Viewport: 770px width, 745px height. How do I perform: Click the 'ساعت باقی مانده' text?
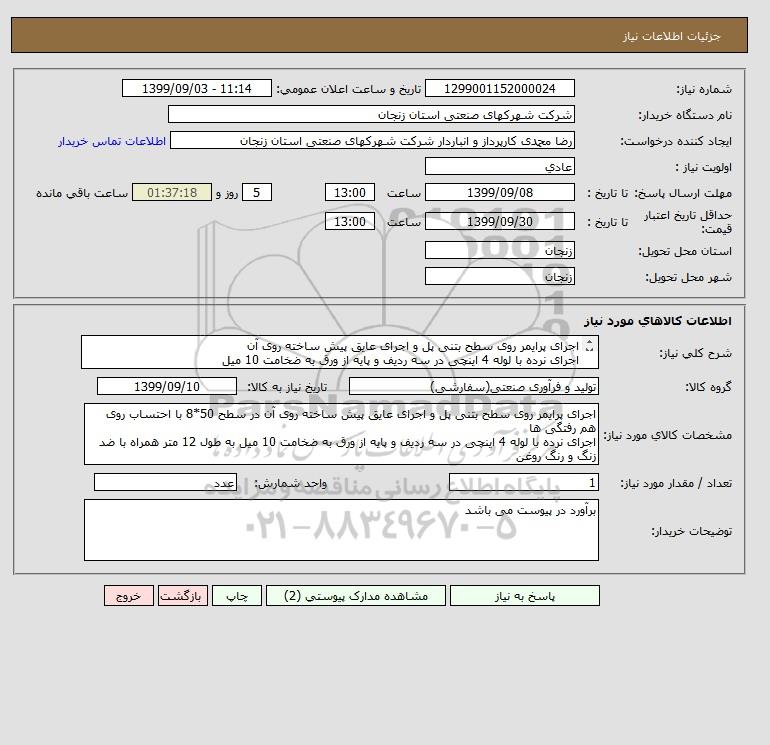pyautogui.click(x=82, y=193)
